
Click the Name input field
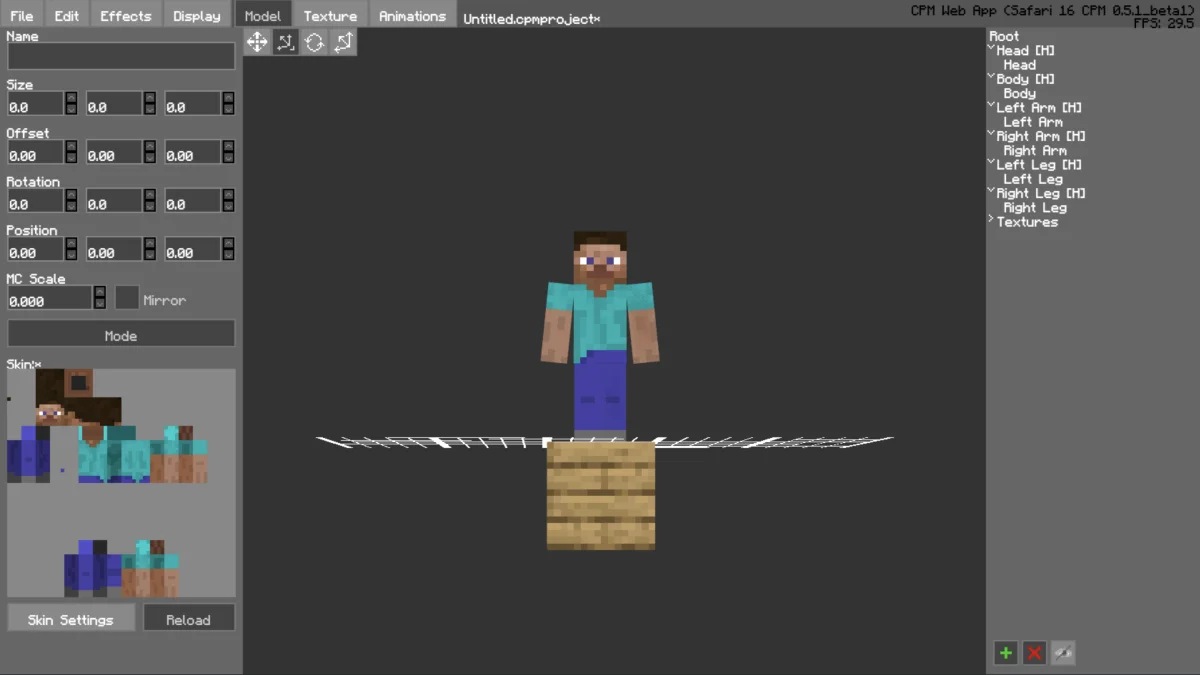(121, 56)
